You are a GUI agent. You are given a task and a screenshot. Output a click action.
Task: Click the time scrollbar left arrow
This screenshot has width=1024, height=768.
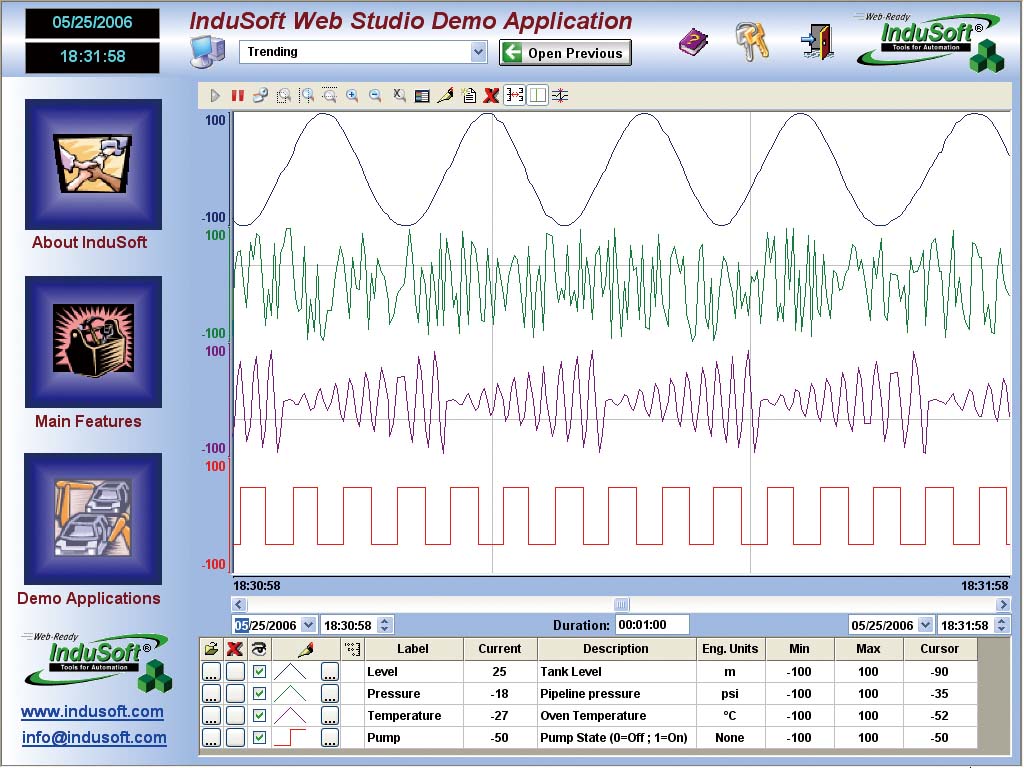pos(239,605)
